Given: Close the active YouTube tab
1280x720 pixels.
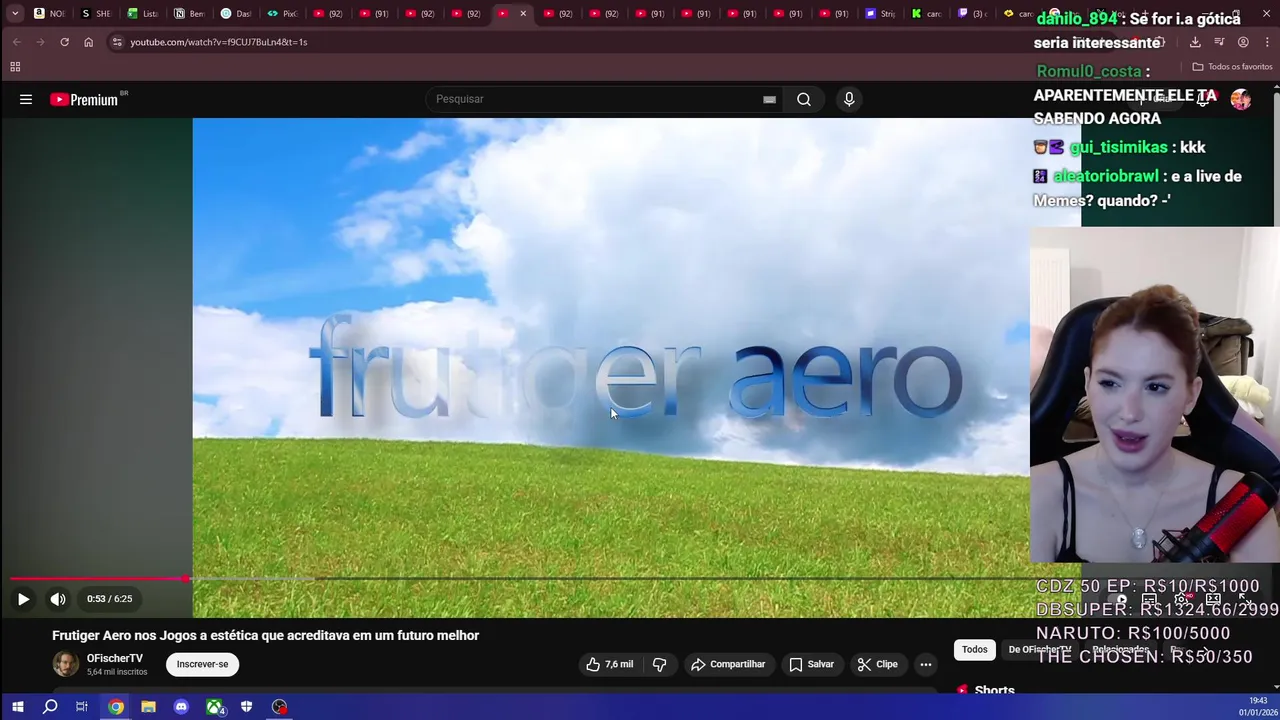Looking at the screenshot, I should [523, 13].
